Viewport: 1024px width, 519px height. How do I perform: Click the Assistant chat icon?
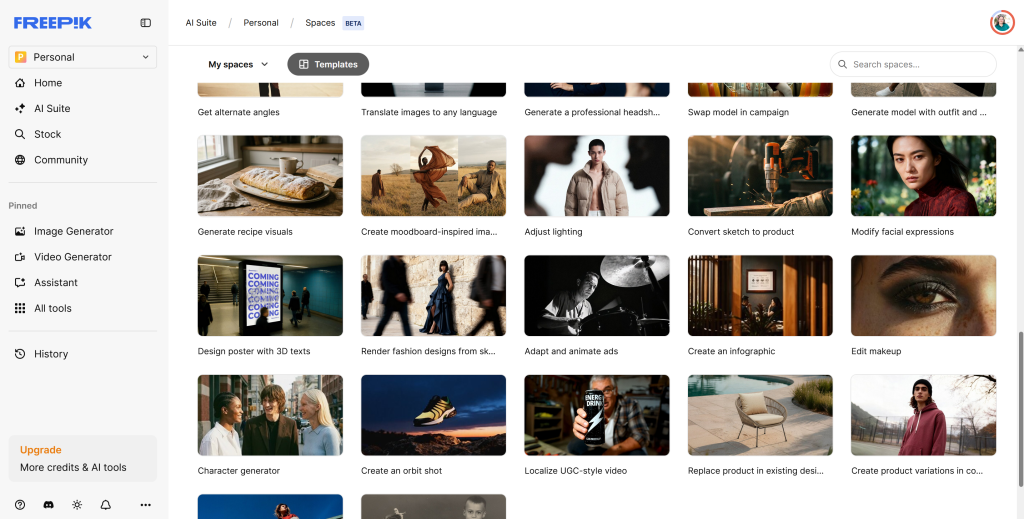click(20, 283)
